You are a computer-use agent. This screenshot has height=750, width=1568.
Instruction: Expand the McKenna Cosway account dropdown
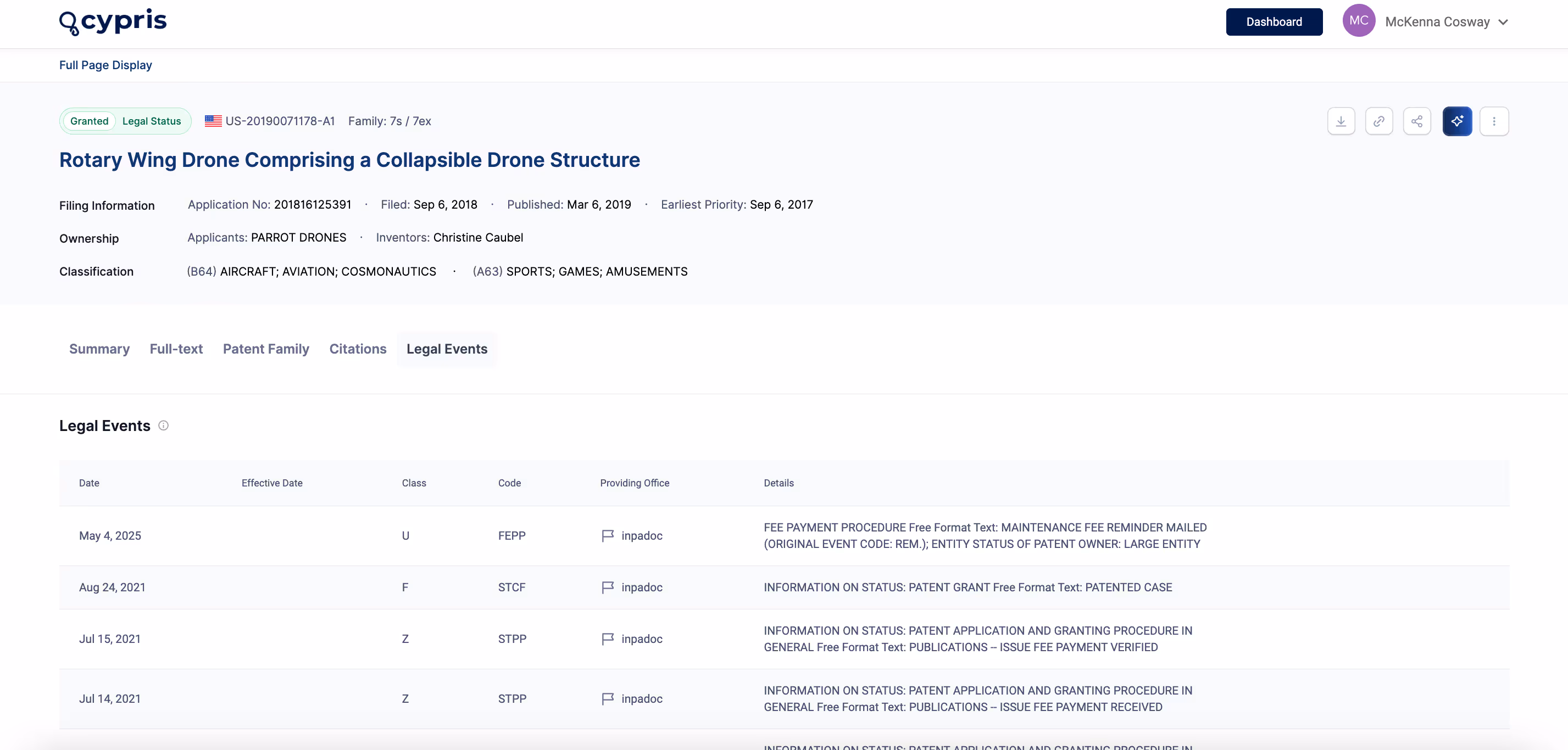[x=1503, y=22]
